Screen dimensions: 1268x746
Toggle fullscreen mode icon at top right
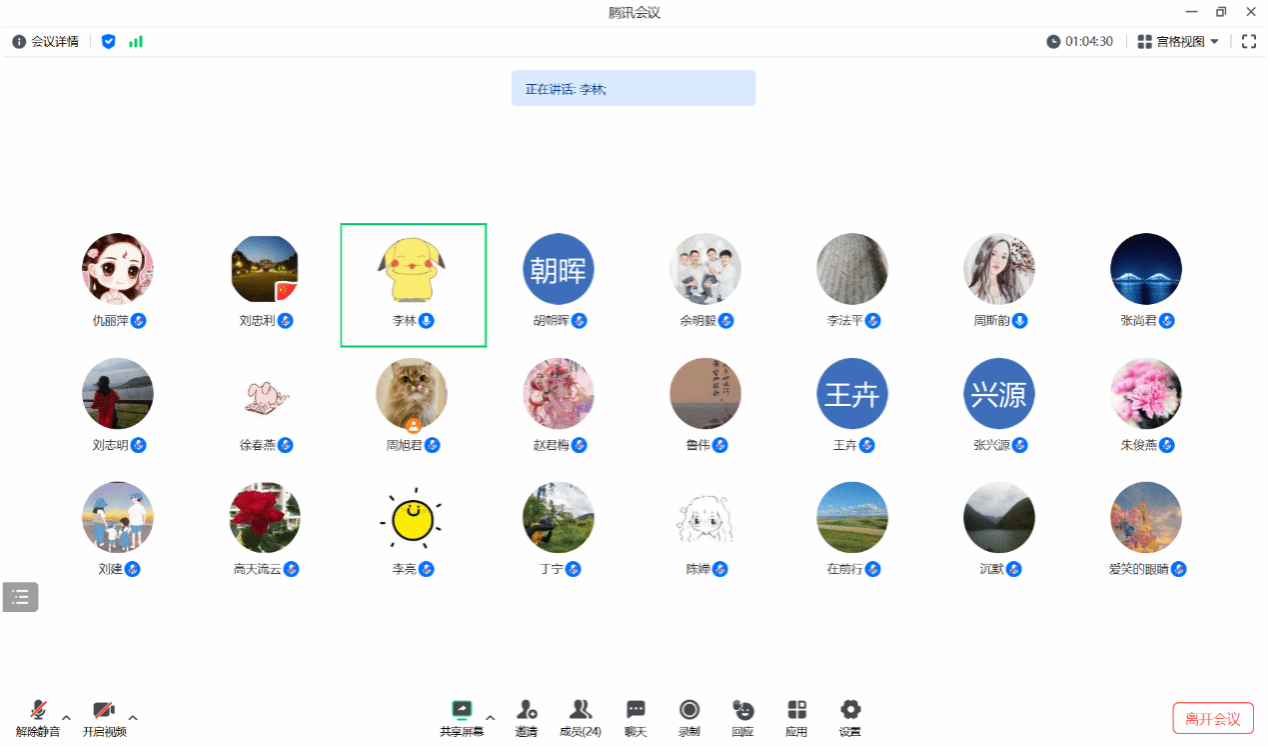click(x=1248, y=42)
